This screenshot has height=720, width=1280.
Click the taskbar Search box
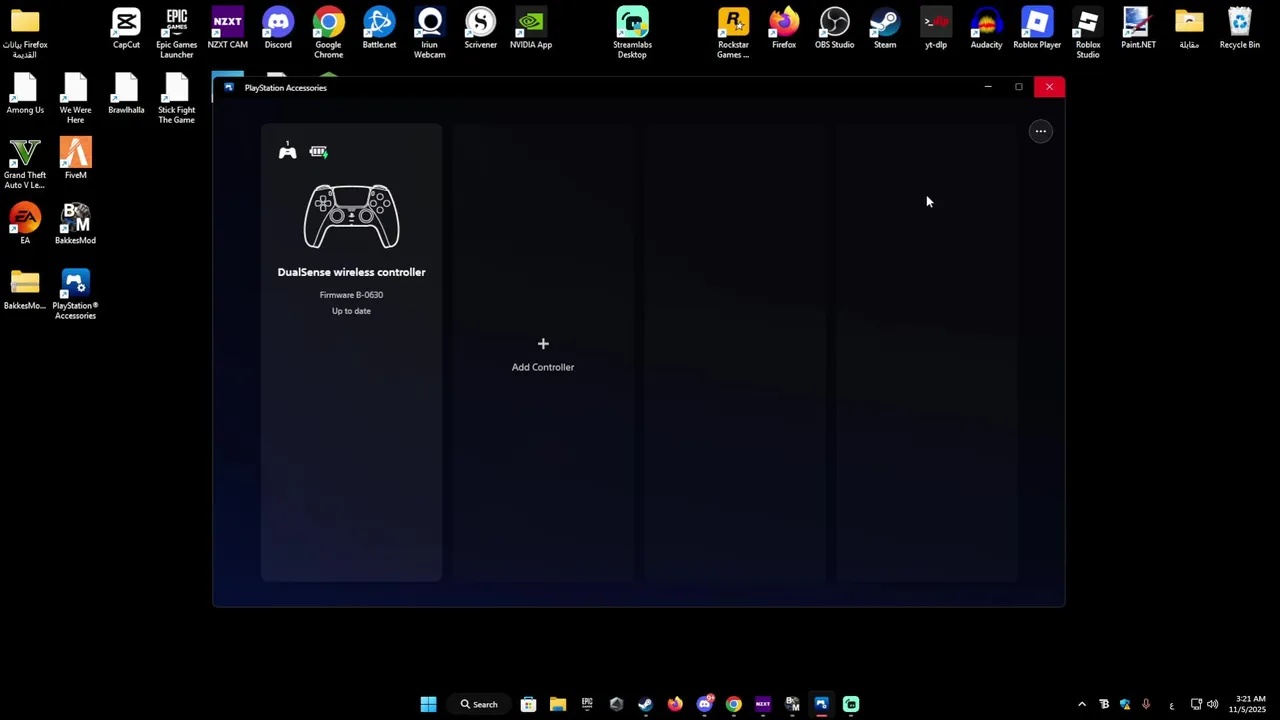(x=479, y=704)
